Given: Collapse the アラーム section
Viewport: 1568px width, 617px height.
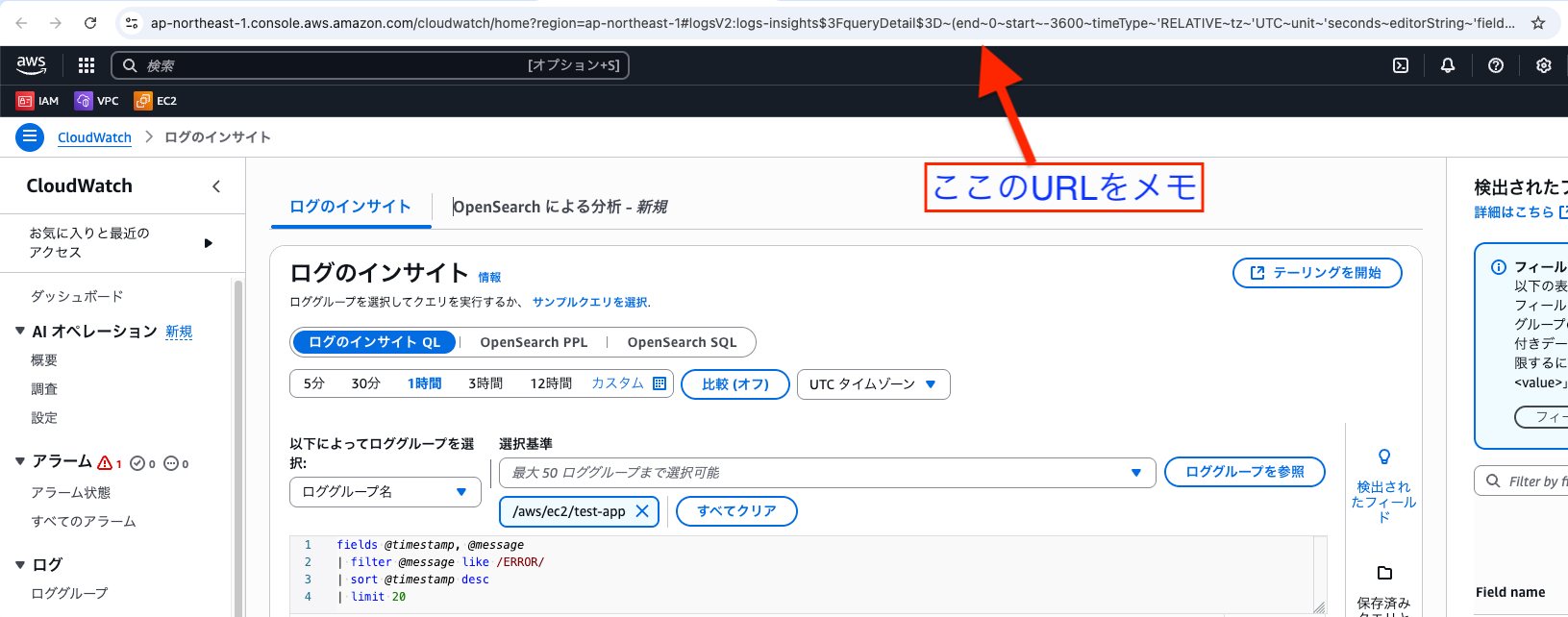Looking at the screenshot, I should tap(20, 461).
